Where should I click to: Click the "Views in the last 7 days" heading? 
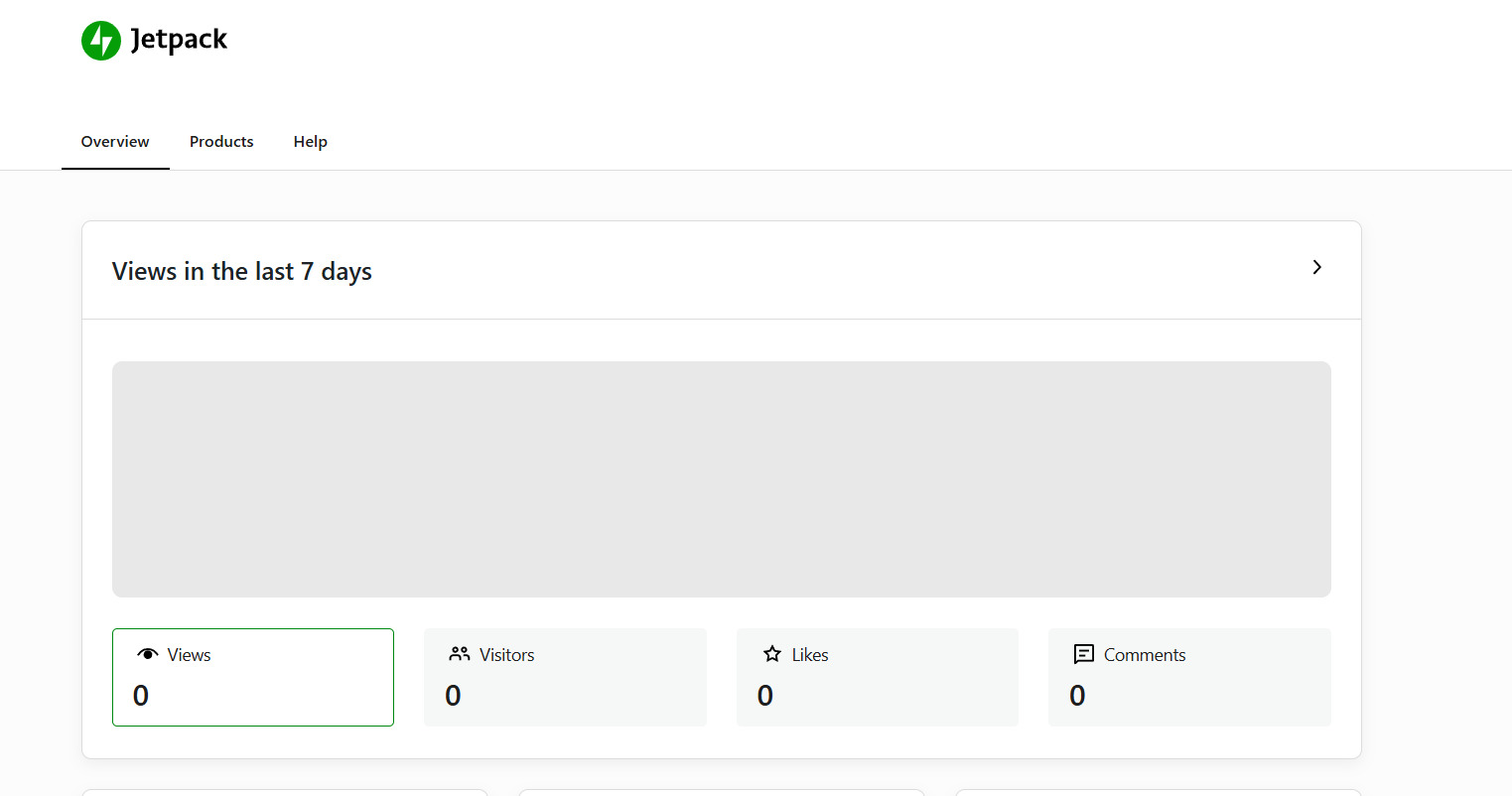coord(241,272)
